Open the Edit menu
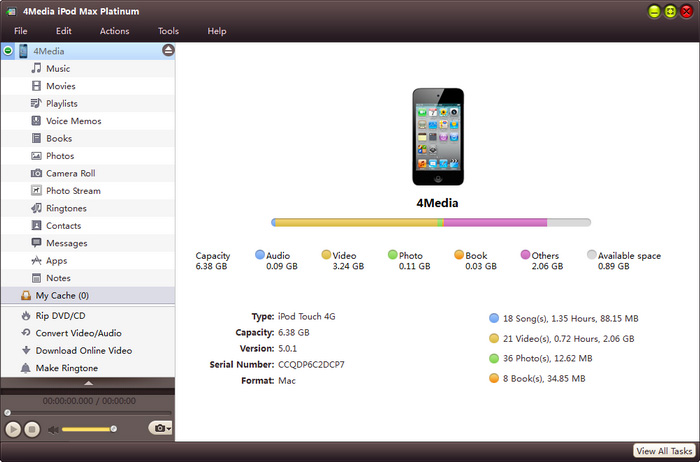Viewport: 700px width, 462px height. [x=63, y=31]
